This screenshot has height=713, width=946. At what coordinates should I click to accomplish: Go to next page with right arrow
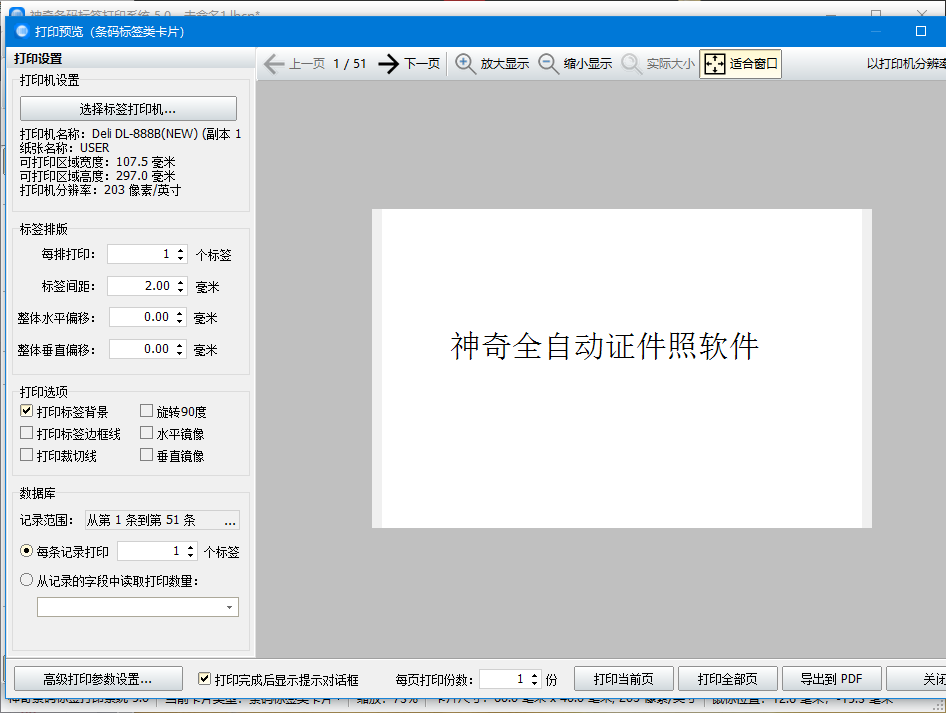tap(389, 63)
